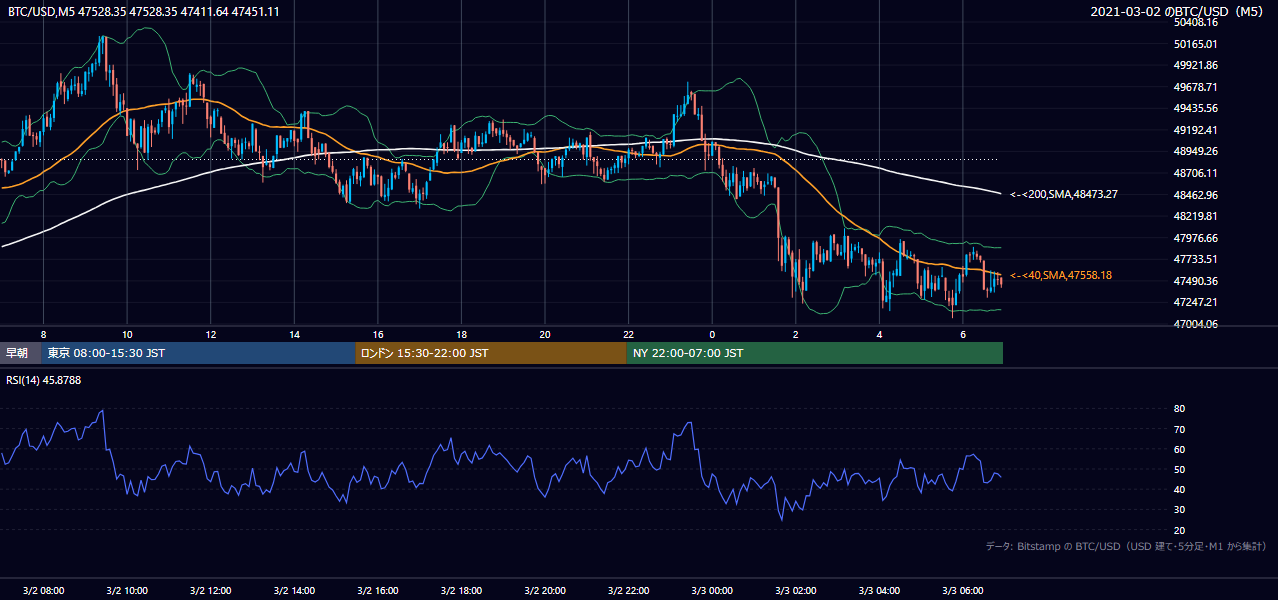Click the '3/2 22:00' time label
Image resolution: width=1278 pixels, height=600 pixels.
tap(628, 590)
